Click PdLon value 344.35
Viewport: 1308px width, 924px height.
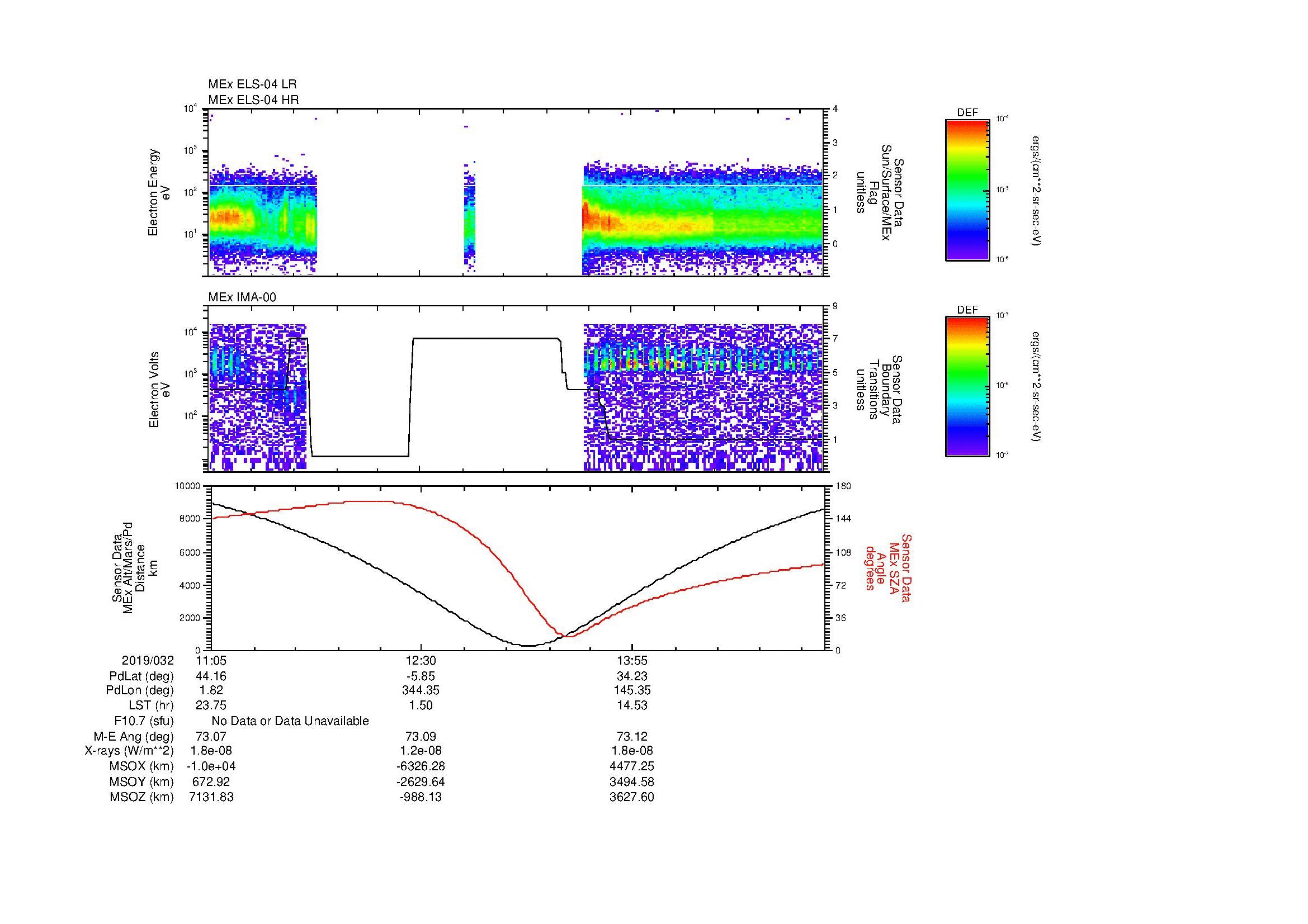421,690
